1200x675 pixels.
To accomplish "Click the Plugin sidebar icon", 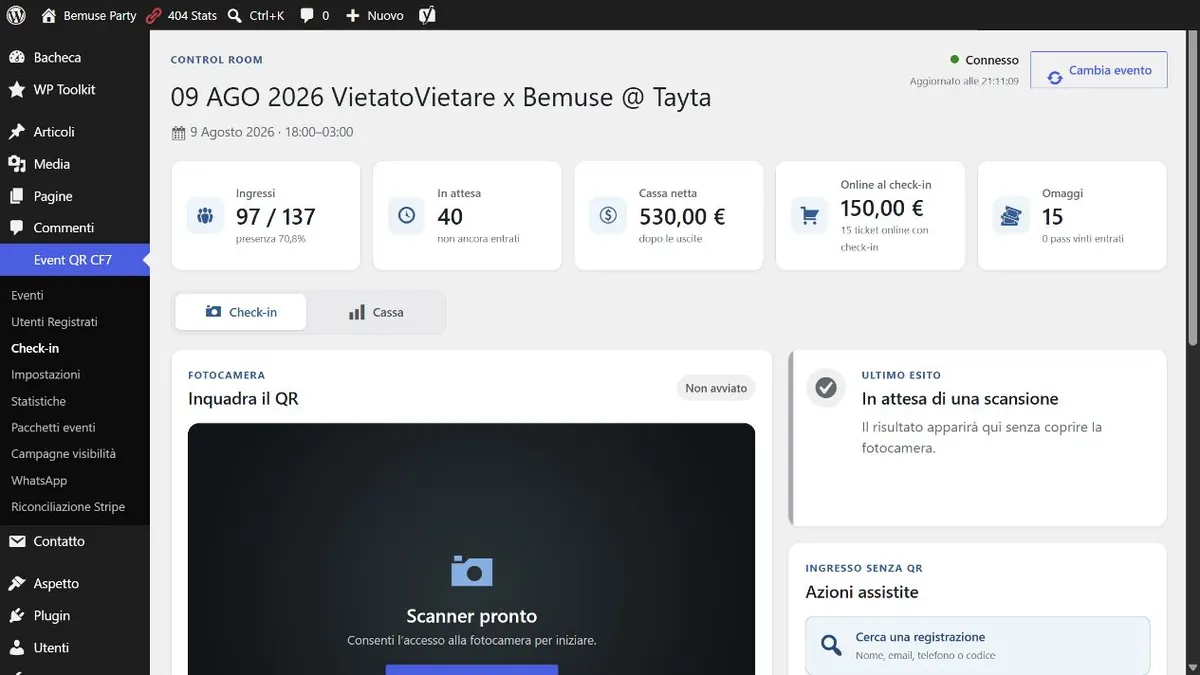I will (x=17, y=615).
